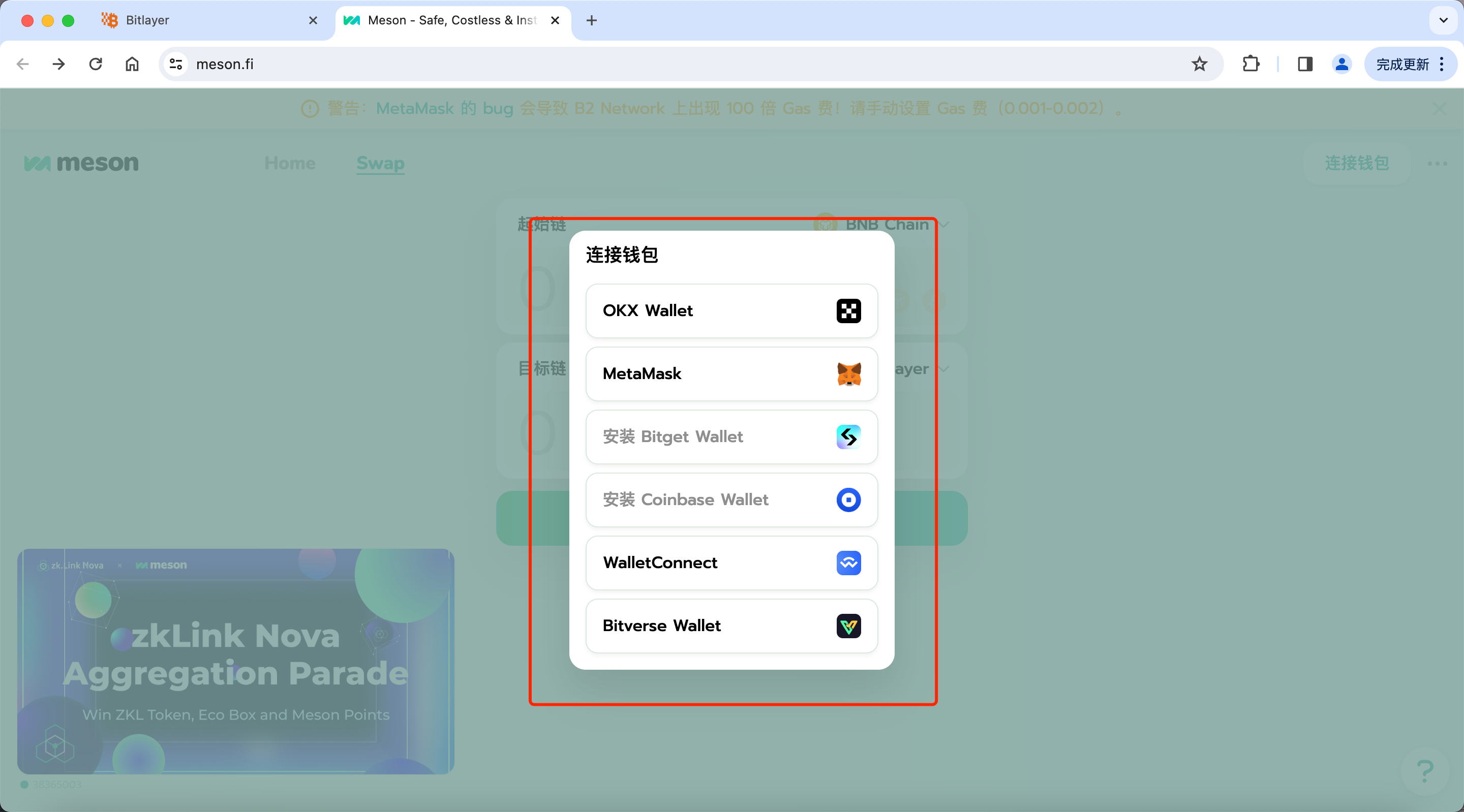Image resolution: width=1464 pixels, height=812 pixels.
Task: Bookmark this page with star icon
Action: [x=1199, y=64]
